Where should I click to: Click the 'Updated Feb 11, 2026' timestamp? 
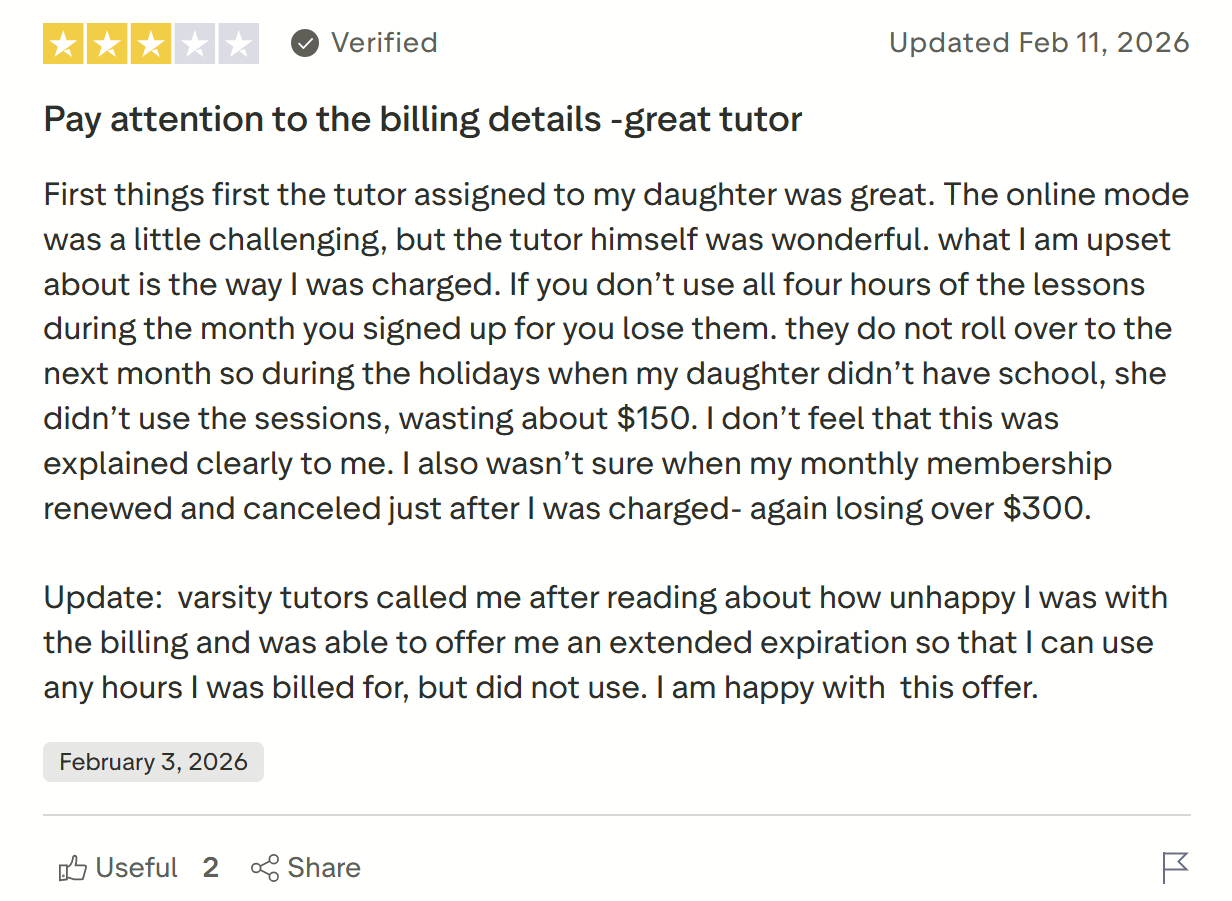pyautogui.click(x=1039, y=42)
